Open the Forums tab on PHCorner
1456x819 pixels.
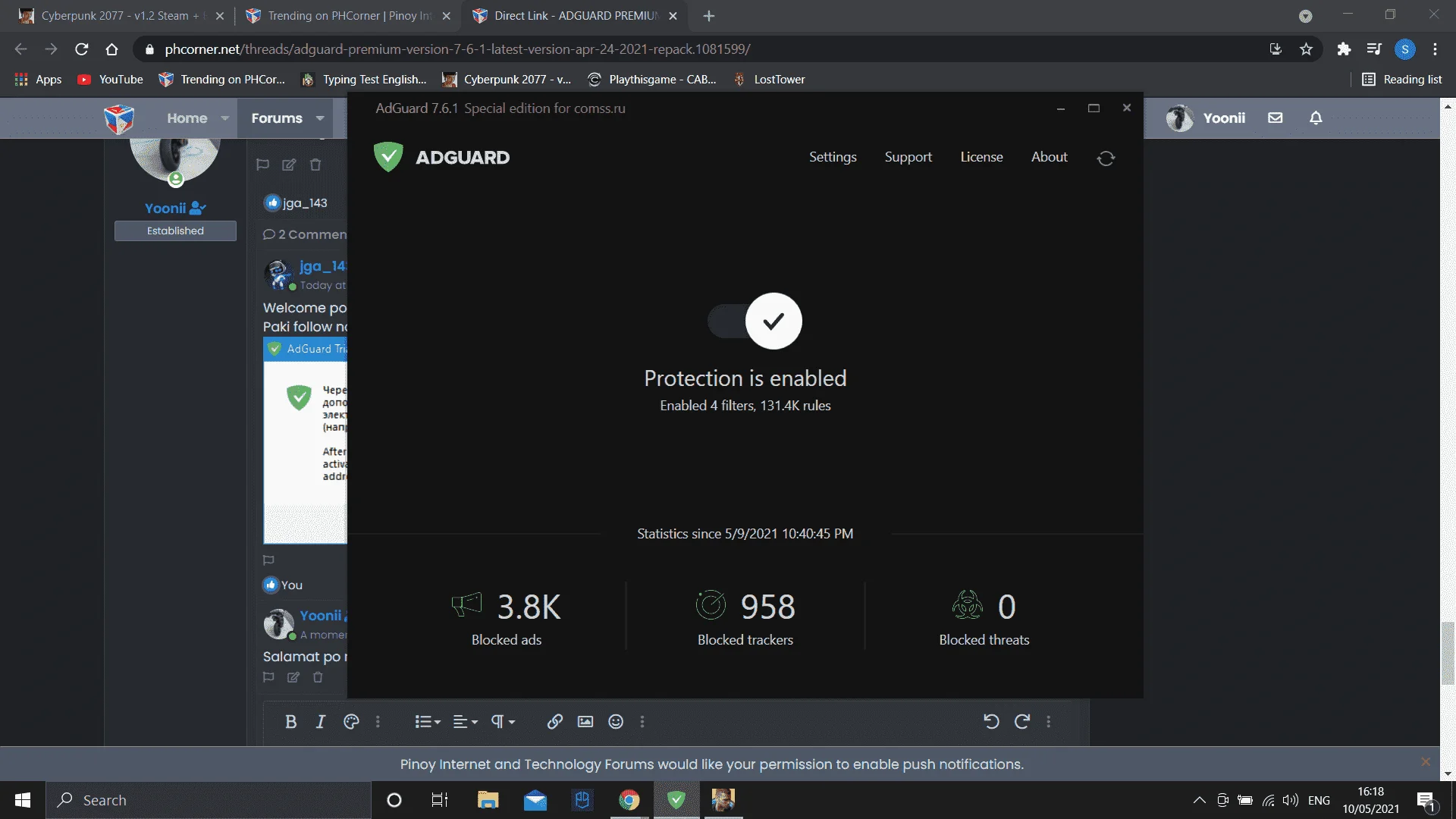pos(277,118)
